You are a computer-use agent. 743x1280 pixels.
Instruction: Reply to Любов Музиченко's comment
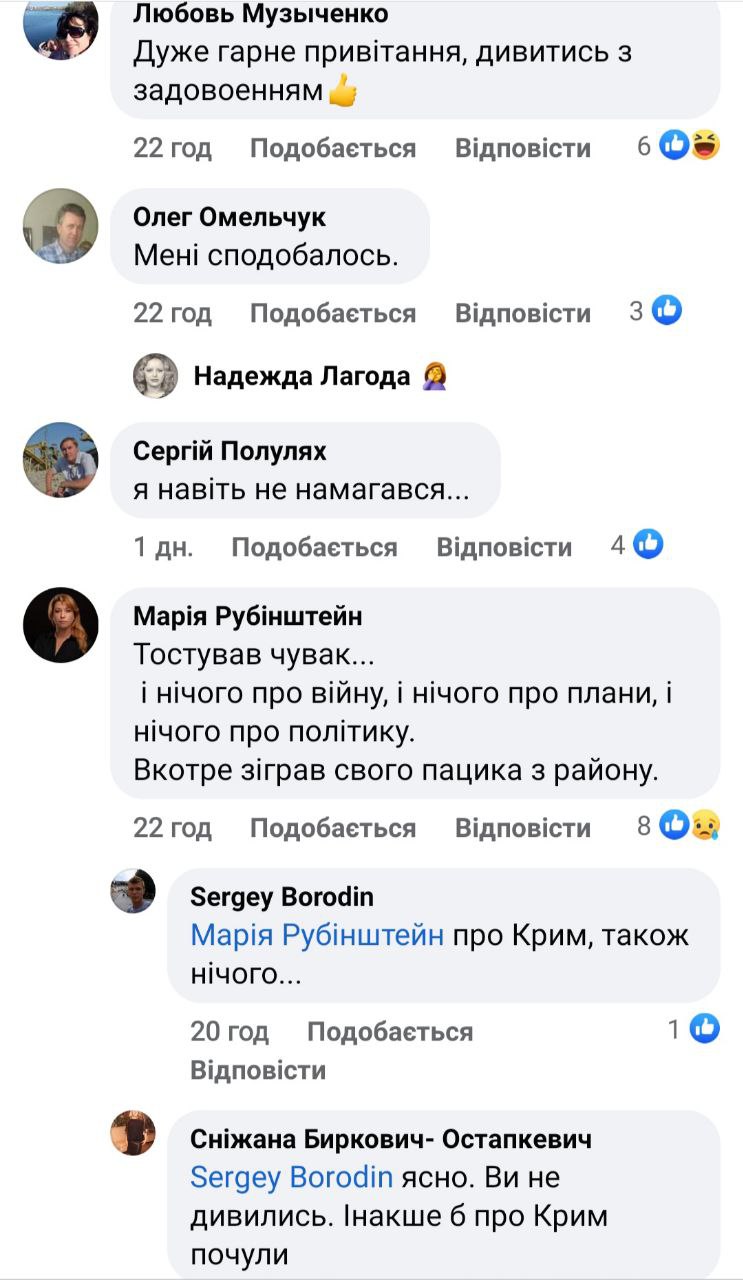[x=523, y=148]
